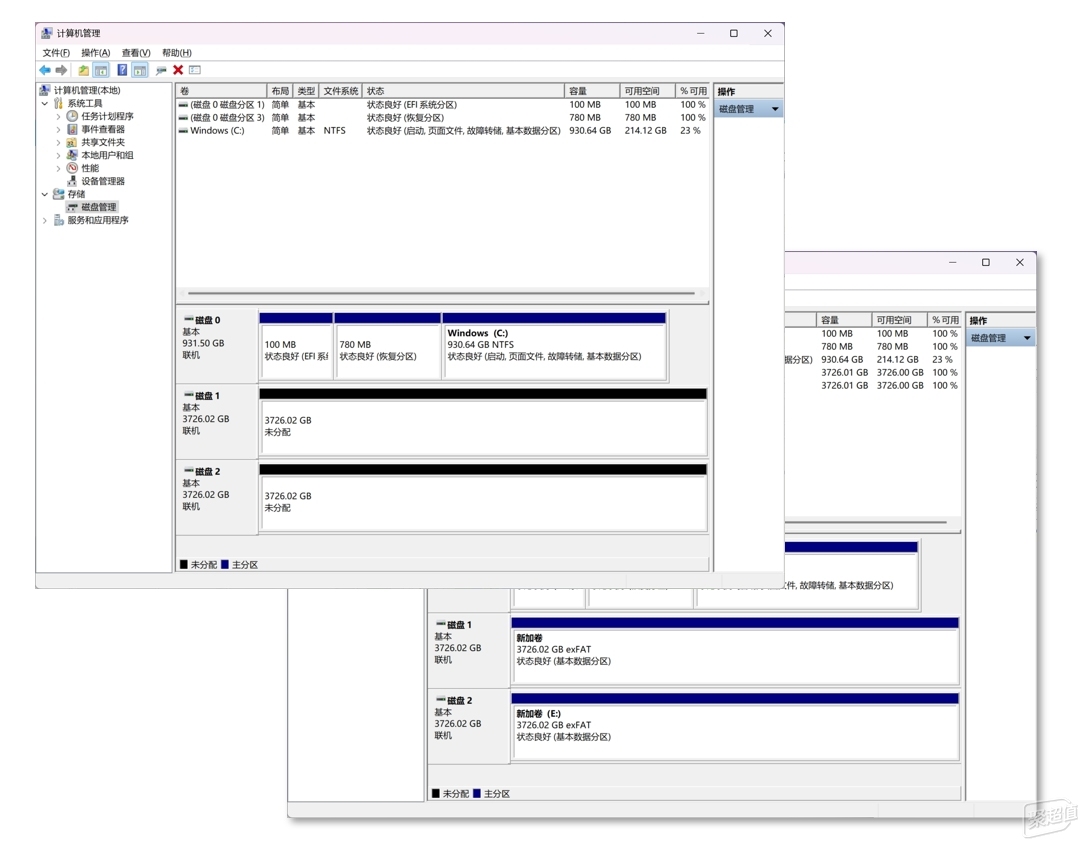Expand the 本地用户和组 node
The image size is (1089, 849).
[x=58, y=155]
